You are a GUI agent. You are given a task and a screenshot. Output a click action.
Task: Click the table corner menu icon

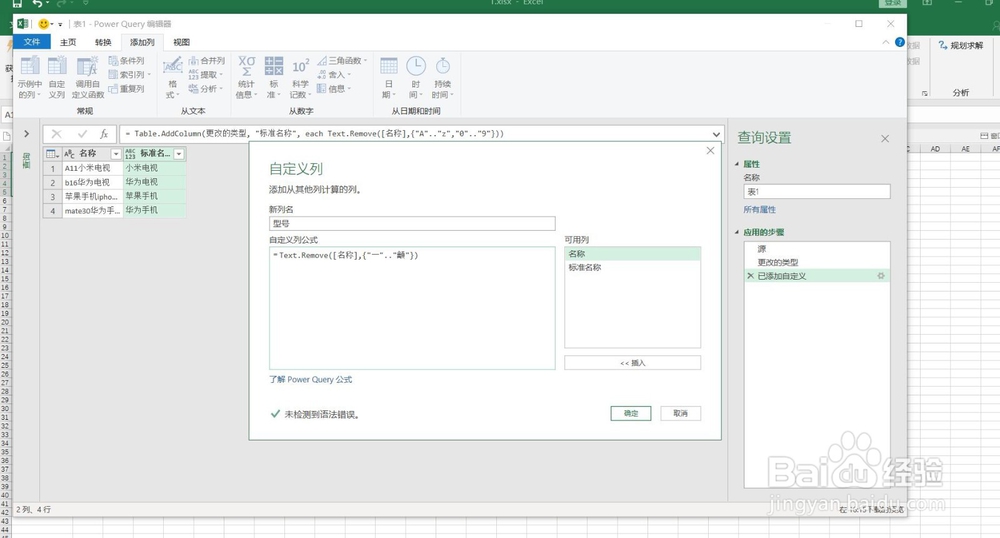(52, 154)
